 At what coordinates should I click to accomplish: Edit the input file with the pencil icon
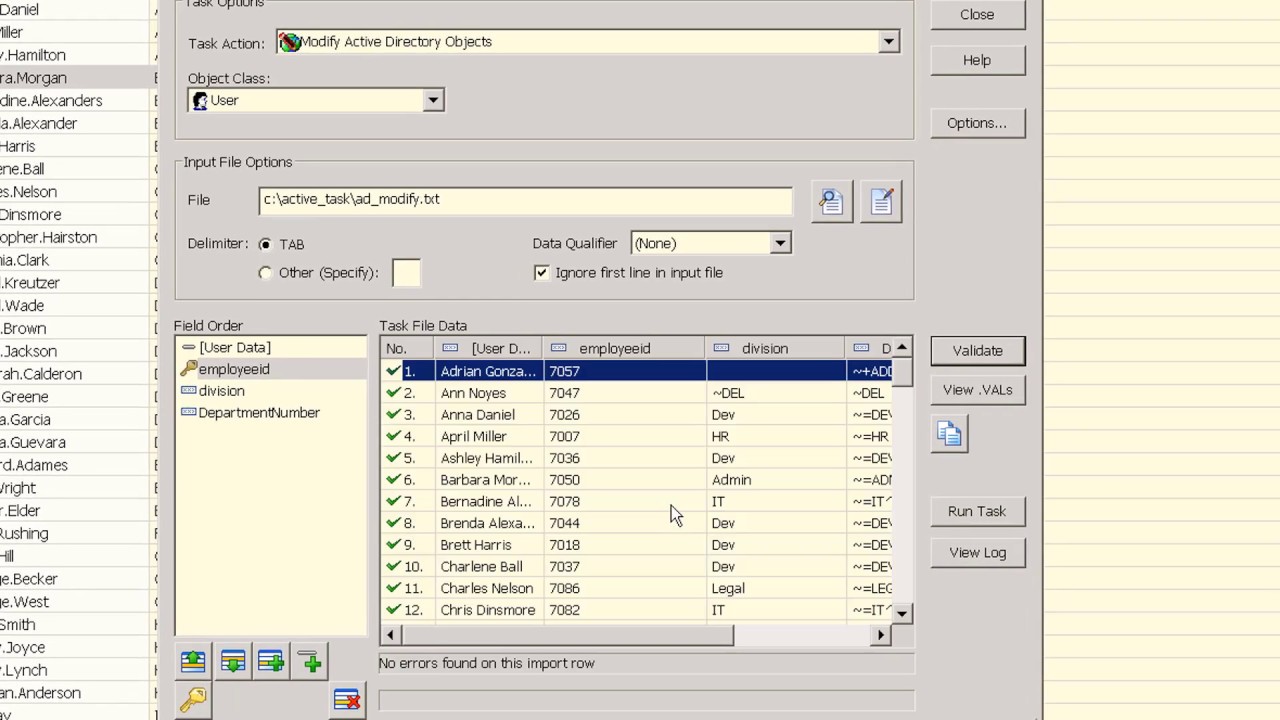coord(881,201)
